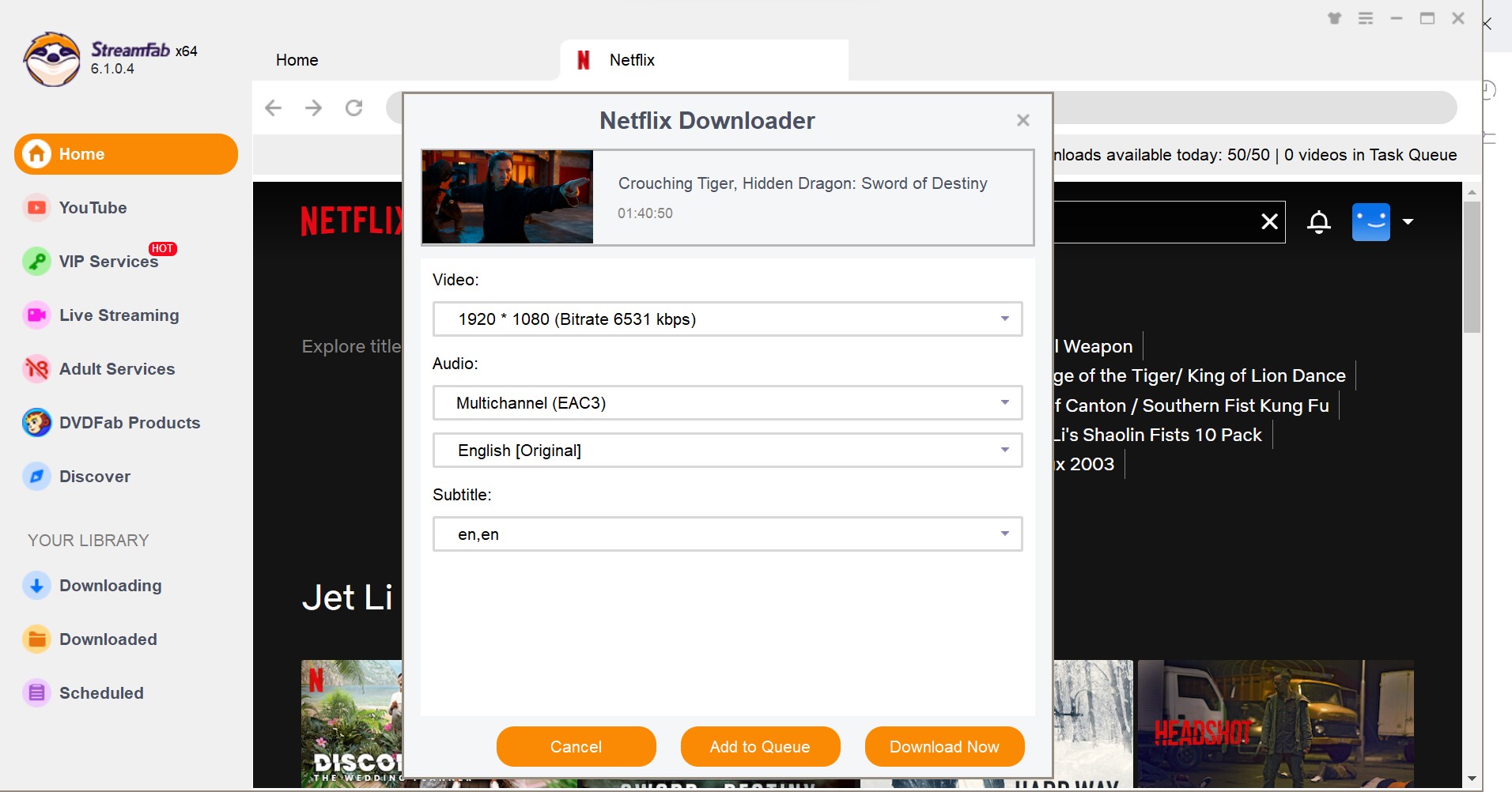Click the YouTube play icon
1512x792 pixels.
pyautogui.click(x=36, y=208)
